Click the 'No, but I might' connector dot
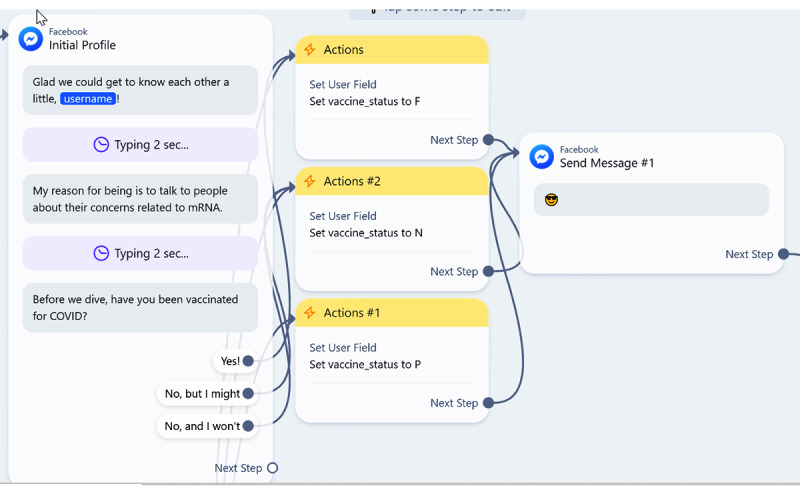 tap(248, 393)
